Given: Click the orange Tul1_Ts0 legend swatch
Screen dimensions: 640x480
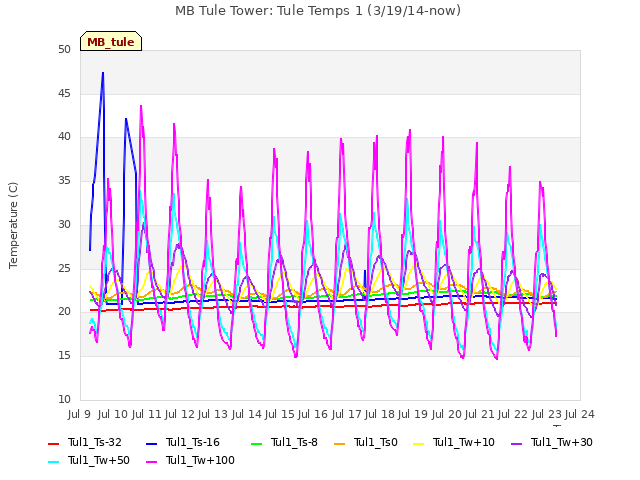Looking at the screenshot, I should [x=339, y=443].
